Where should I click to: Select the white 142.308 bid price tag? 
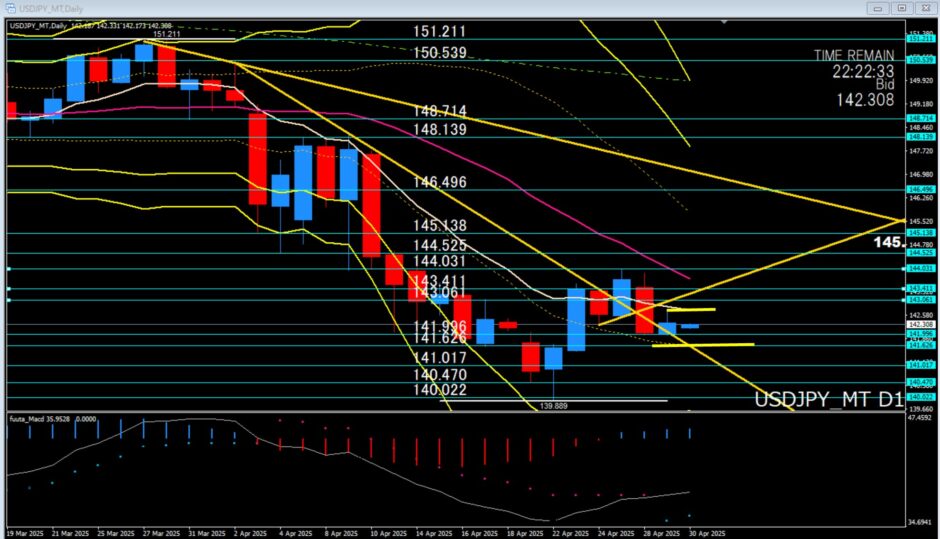coord(920,325)
